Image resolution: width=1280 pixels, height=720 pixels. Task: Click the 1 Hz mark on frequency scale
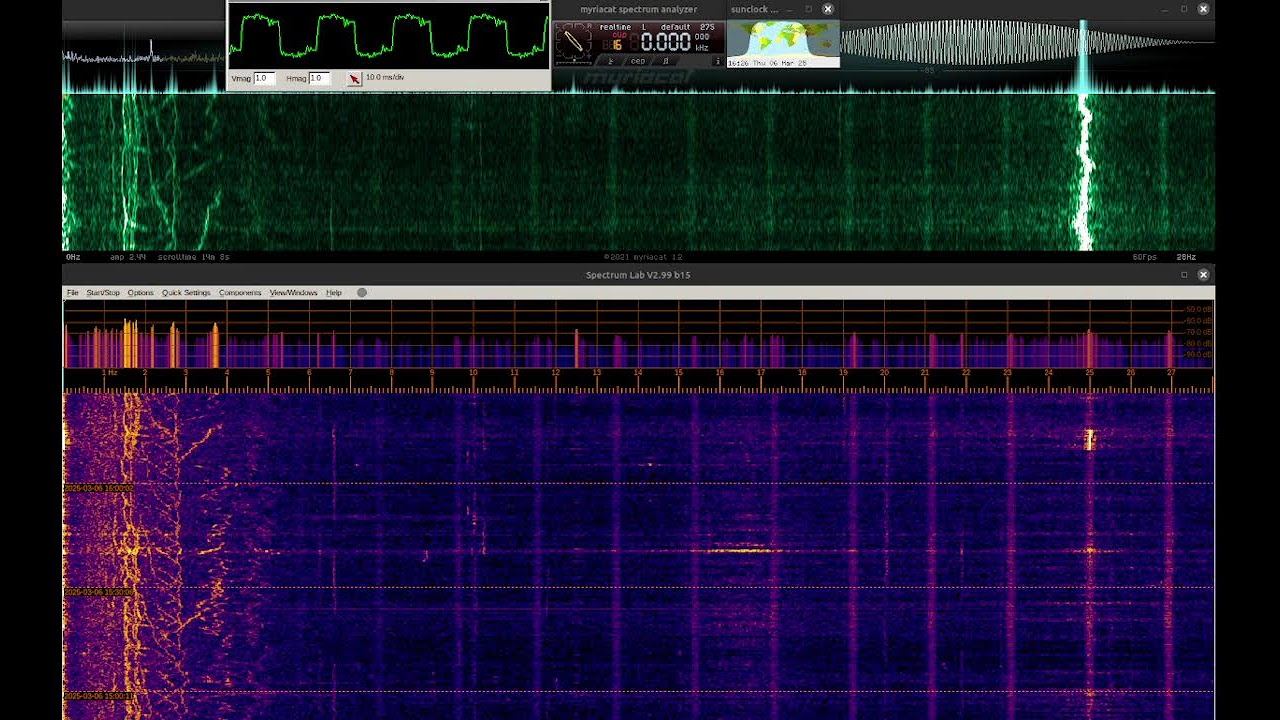click(110, 373)
